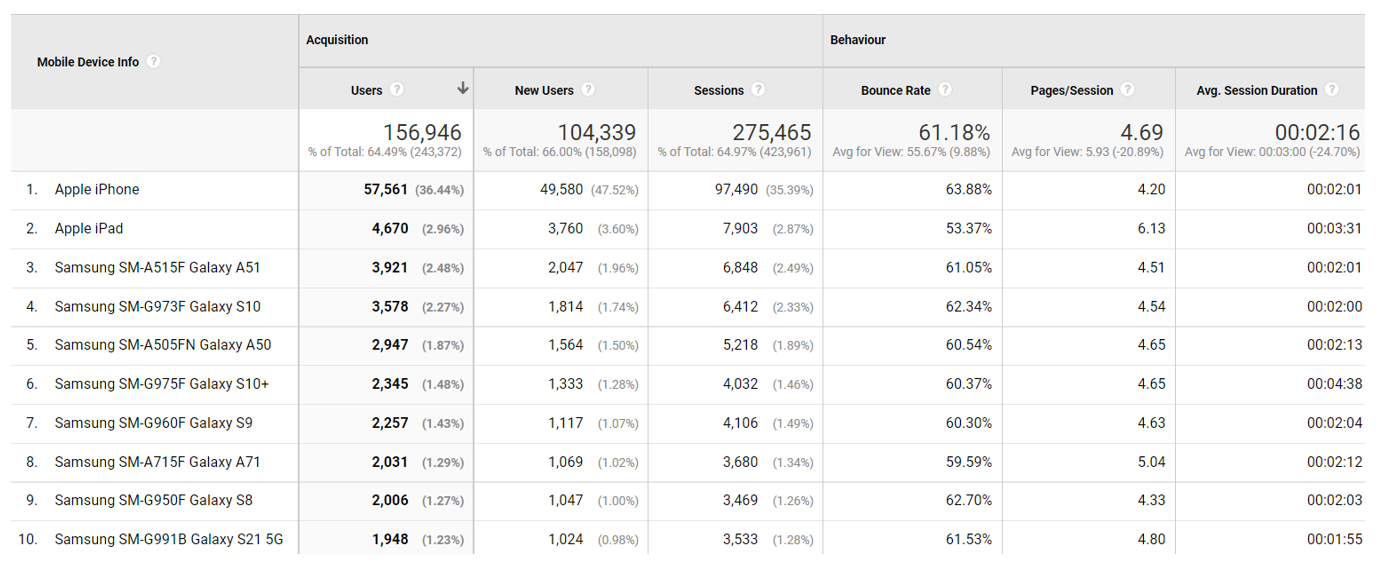Click Galaxy S10+ users value 2,345
The image size is (1381, 570).
(x=390, y=383)
